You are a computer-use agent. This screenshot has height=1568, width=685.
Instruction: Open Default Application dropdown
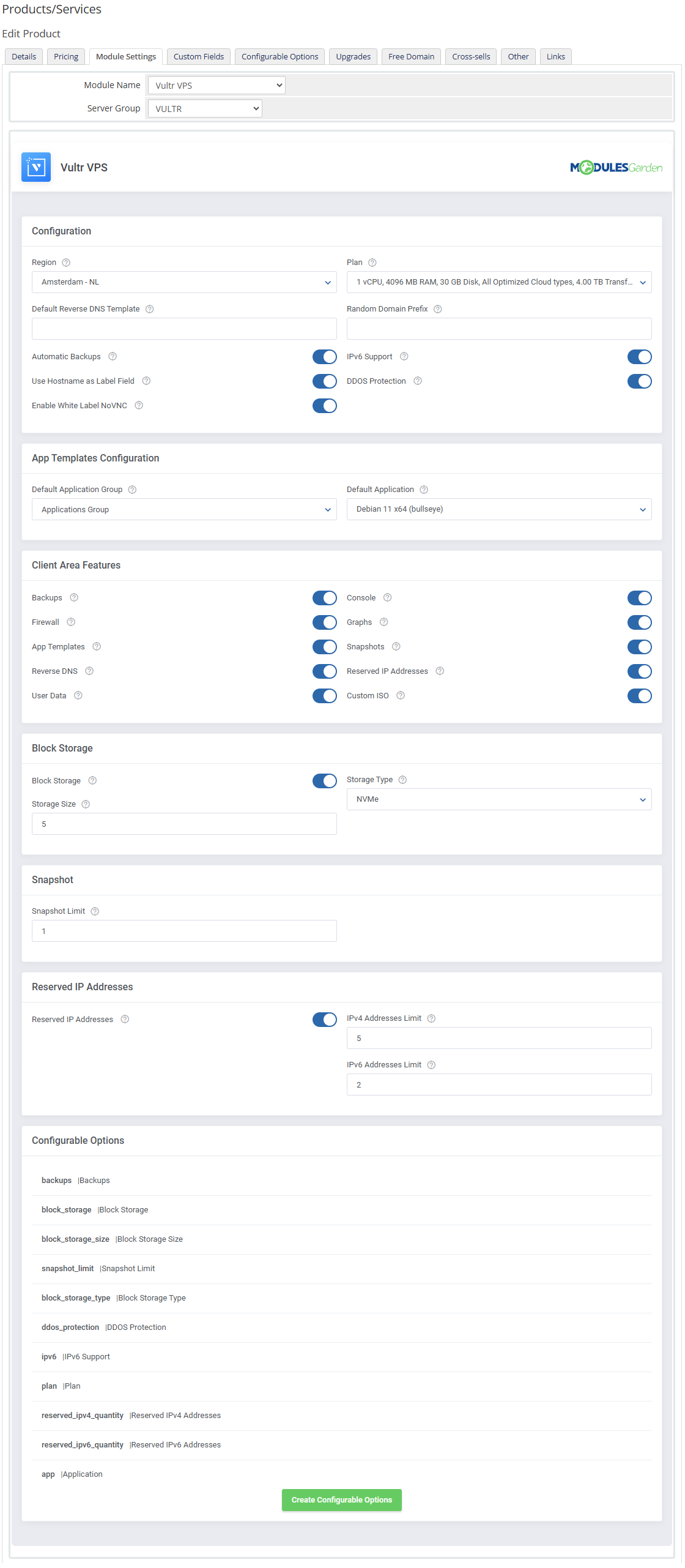click(x=499, y=509)
